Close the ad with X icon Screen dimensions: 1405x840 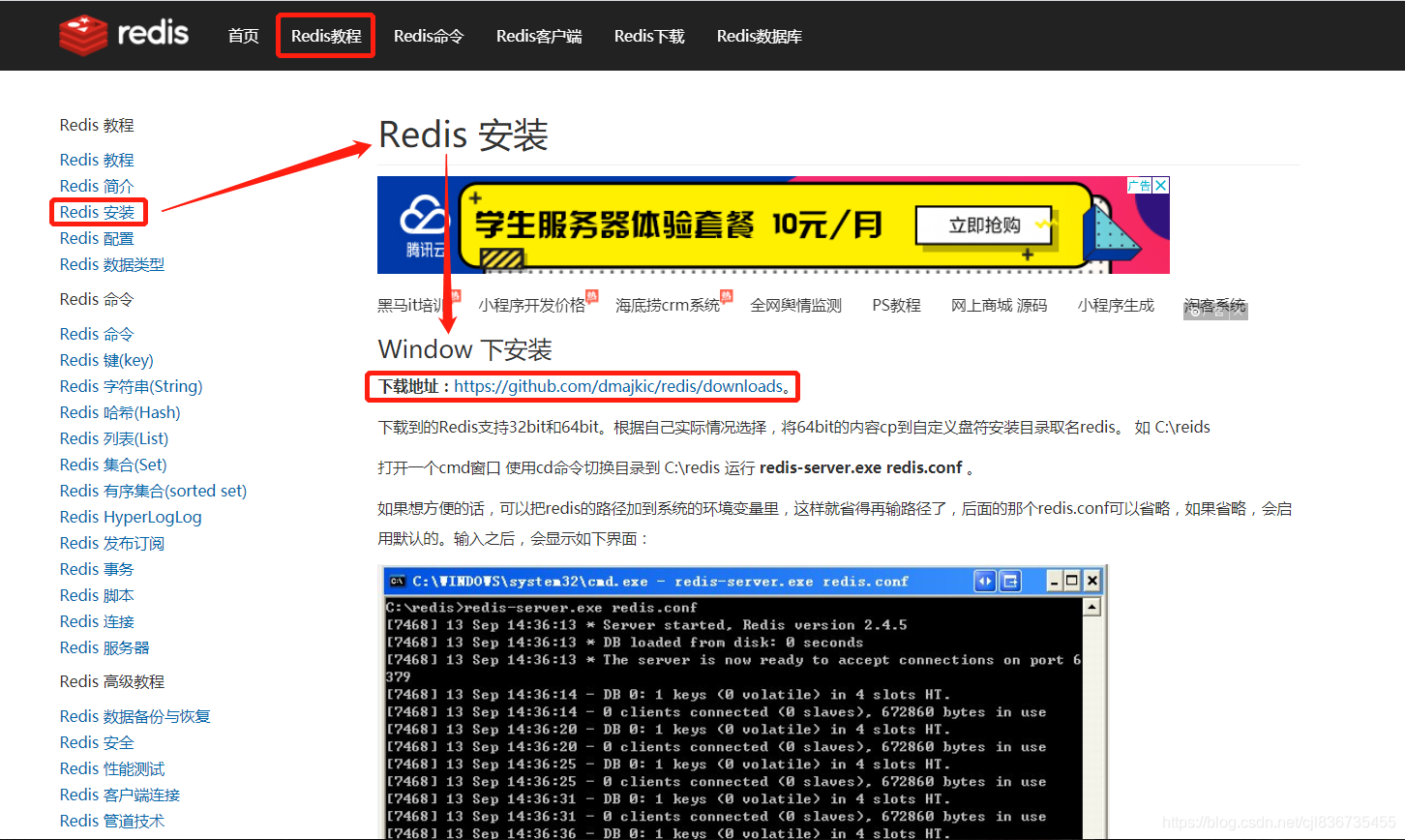click(1161, 185)
